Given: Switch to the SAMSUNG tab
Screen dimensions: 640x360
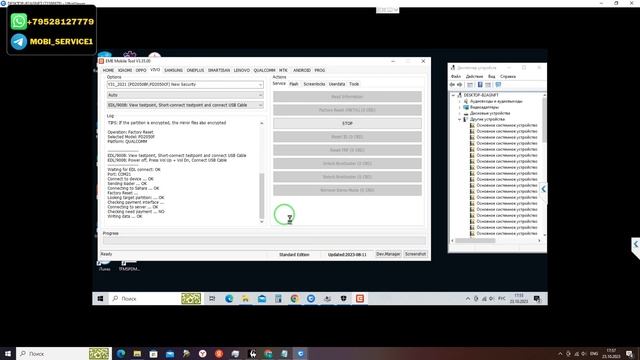Looking at the screenshot, I should click(x=173, y=70).
